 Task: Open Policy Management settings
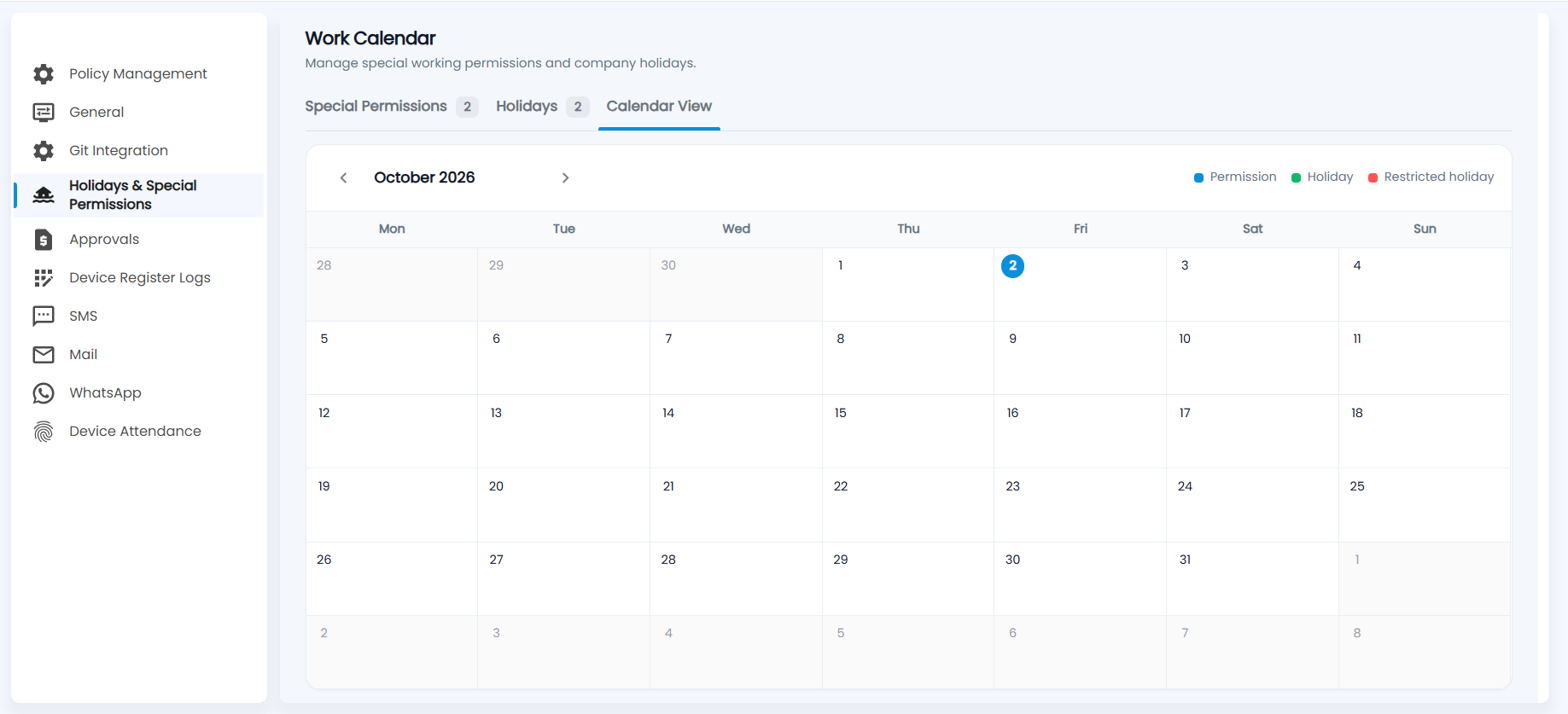click(x=139, y=74)
